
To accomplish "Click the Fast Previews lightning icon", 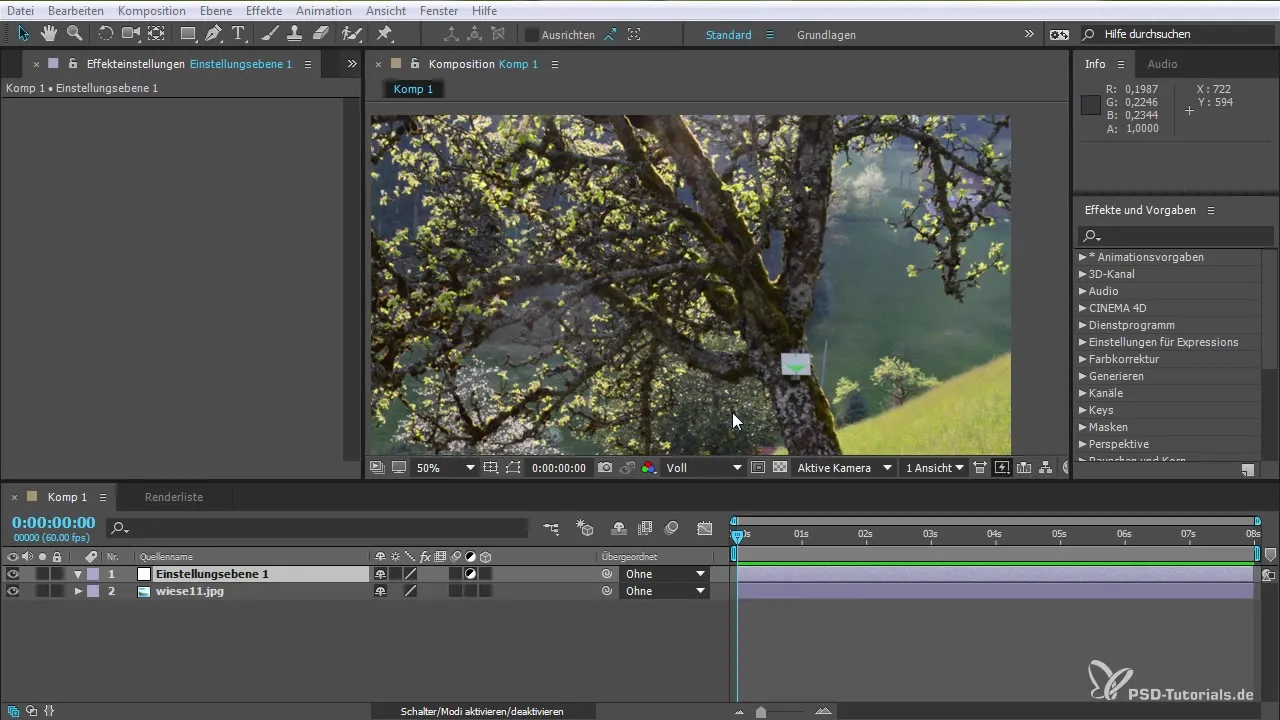I will (1002, 468).
